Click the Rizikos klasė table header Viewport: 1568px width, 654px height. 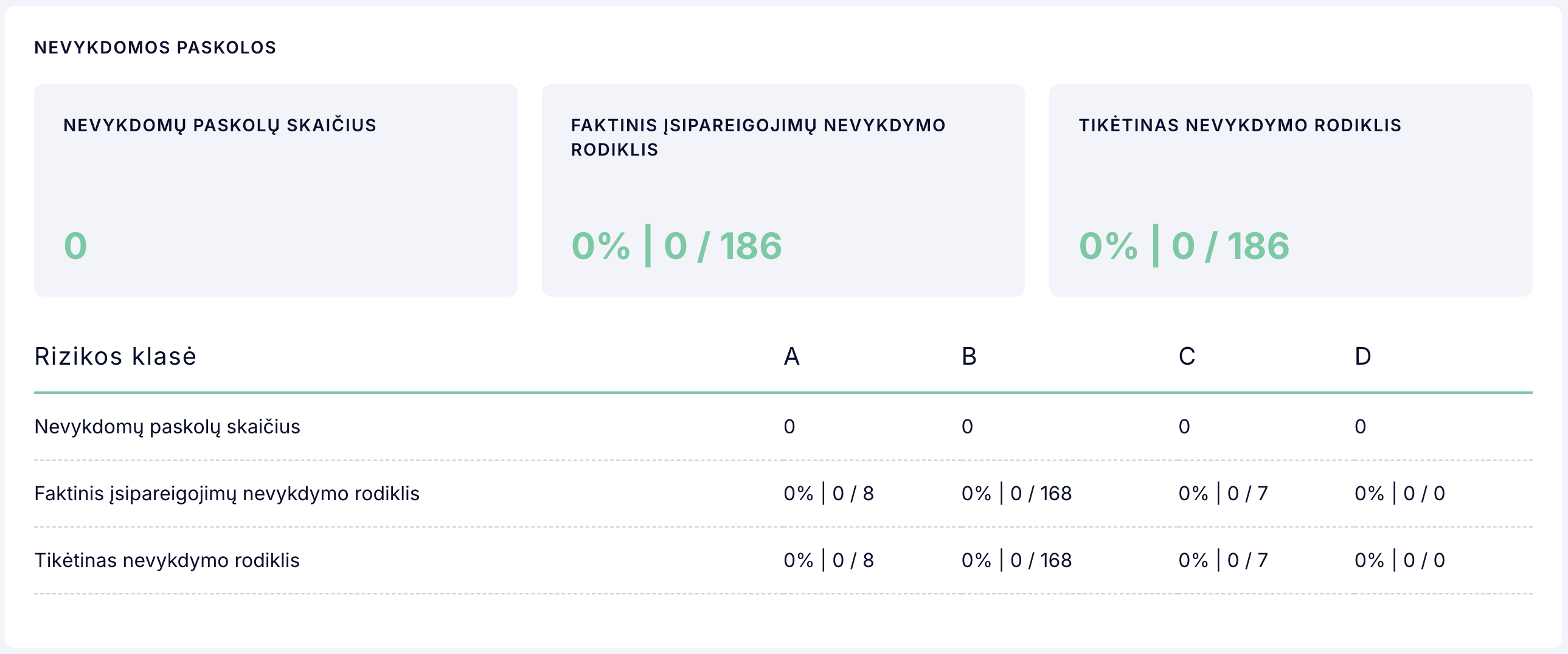(116, 357)
